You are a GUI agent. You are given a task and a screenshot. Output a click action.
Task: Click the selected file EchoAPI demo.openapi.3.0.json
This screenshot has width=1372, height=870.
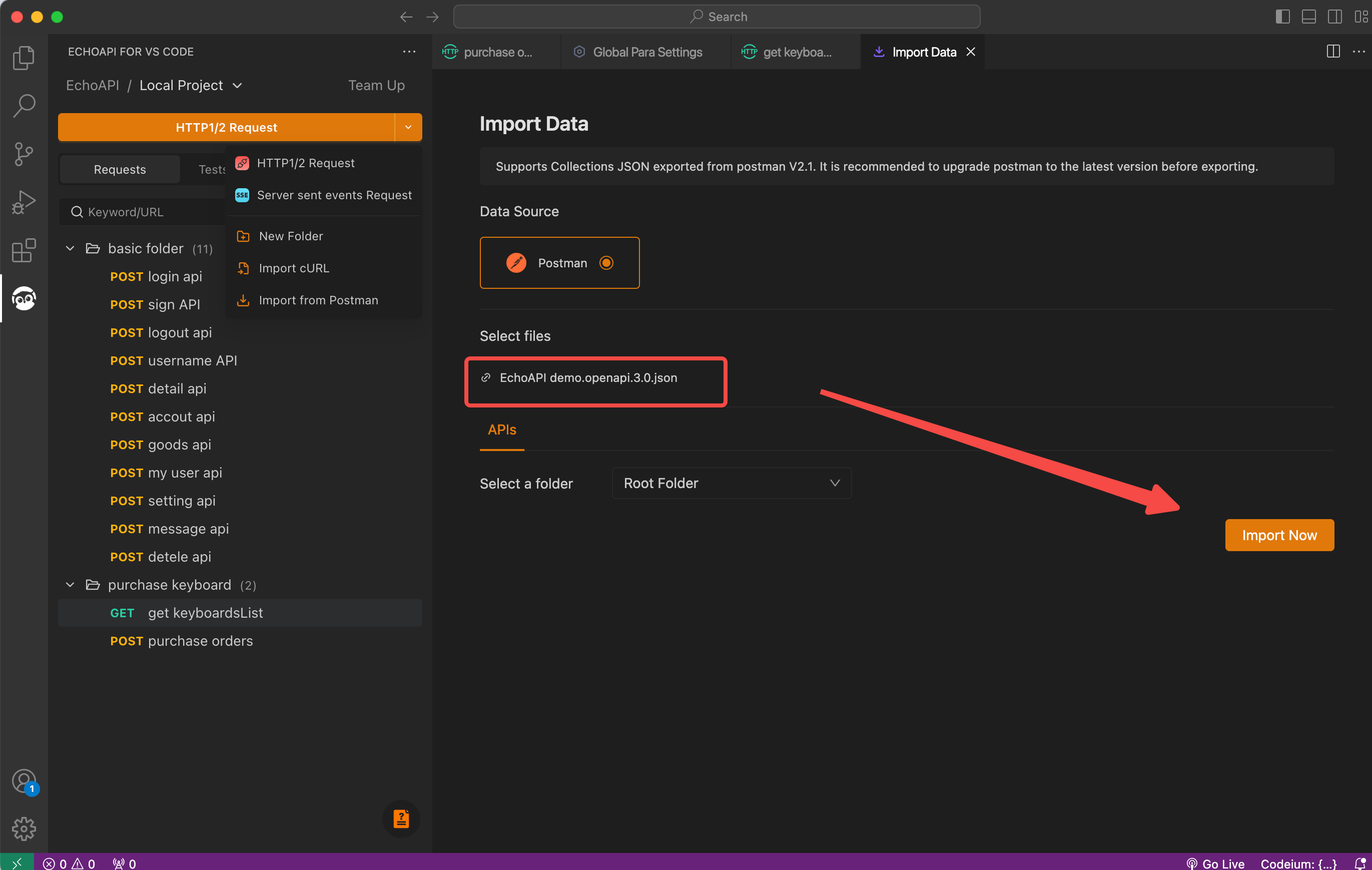588,377
